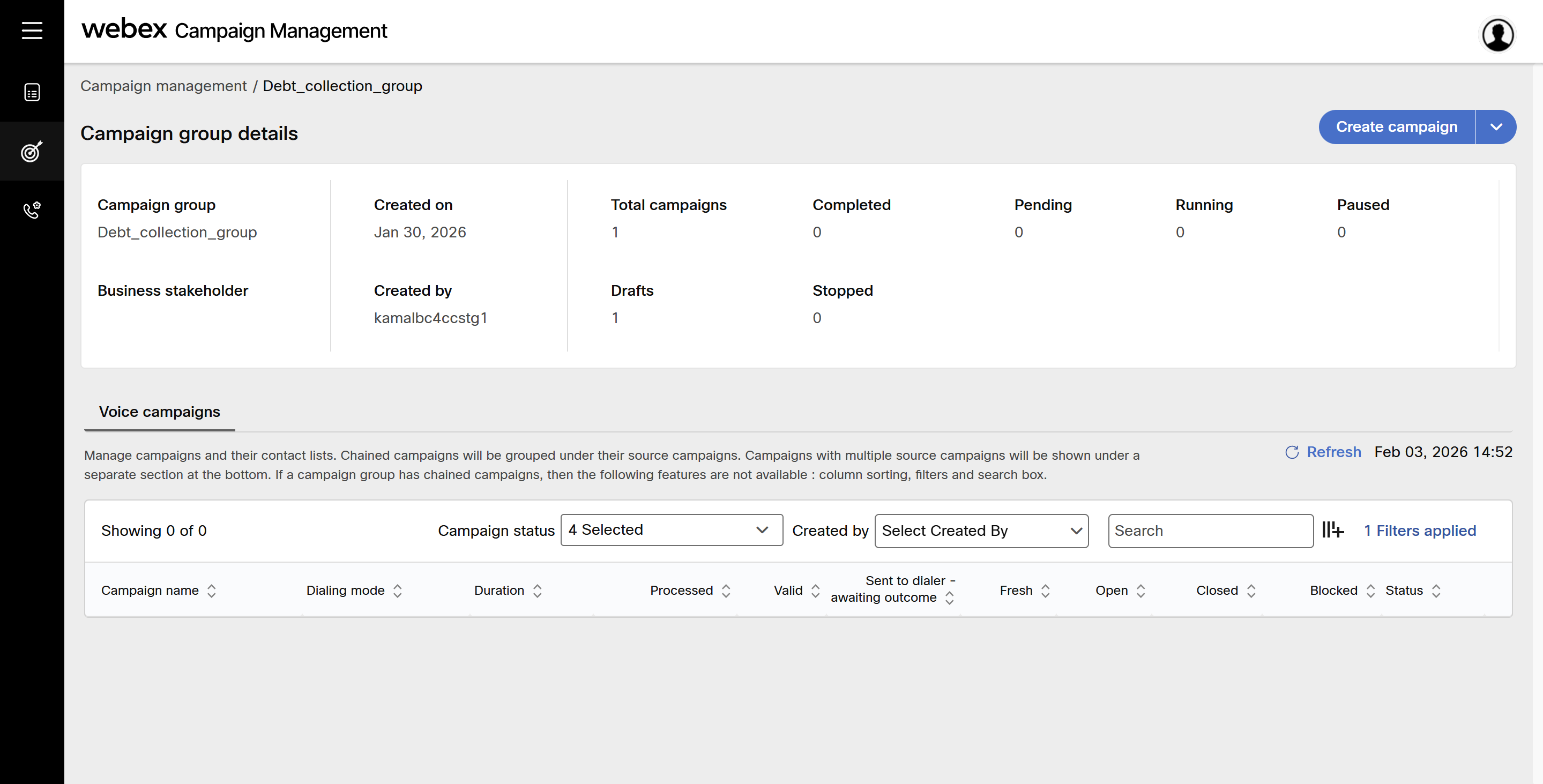1543x784 pixels.
Task: Click the Refresh circular arrow icon
Action: coord(1292,452)
